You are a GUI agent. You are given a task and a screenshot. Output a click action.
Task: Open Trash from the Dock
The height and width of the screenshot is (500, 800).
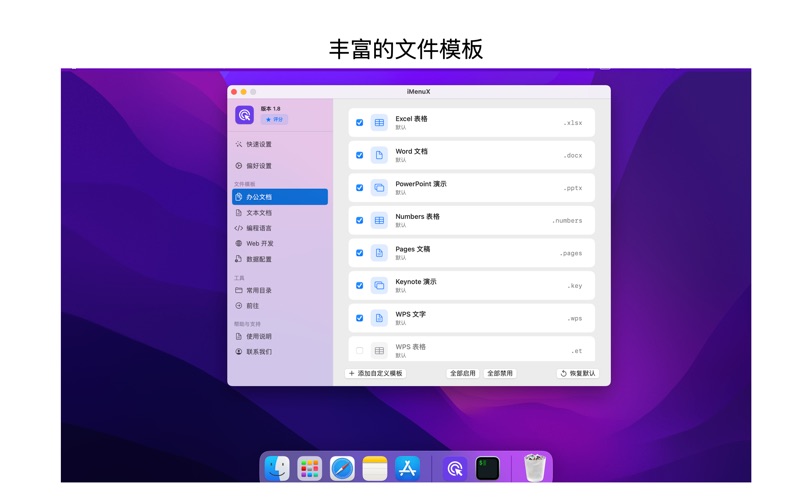tap(535, 468)
